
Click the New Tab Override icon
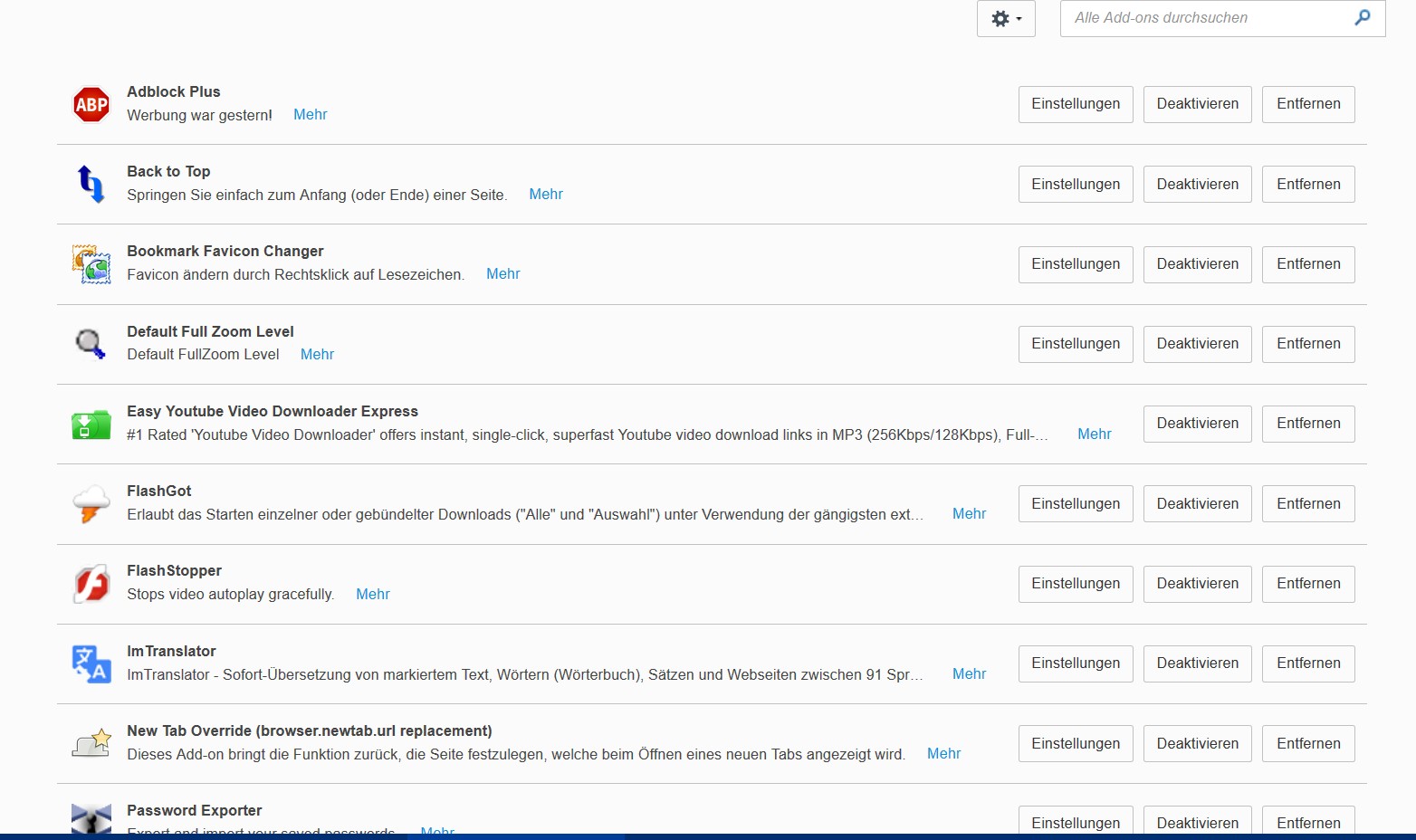91,743
